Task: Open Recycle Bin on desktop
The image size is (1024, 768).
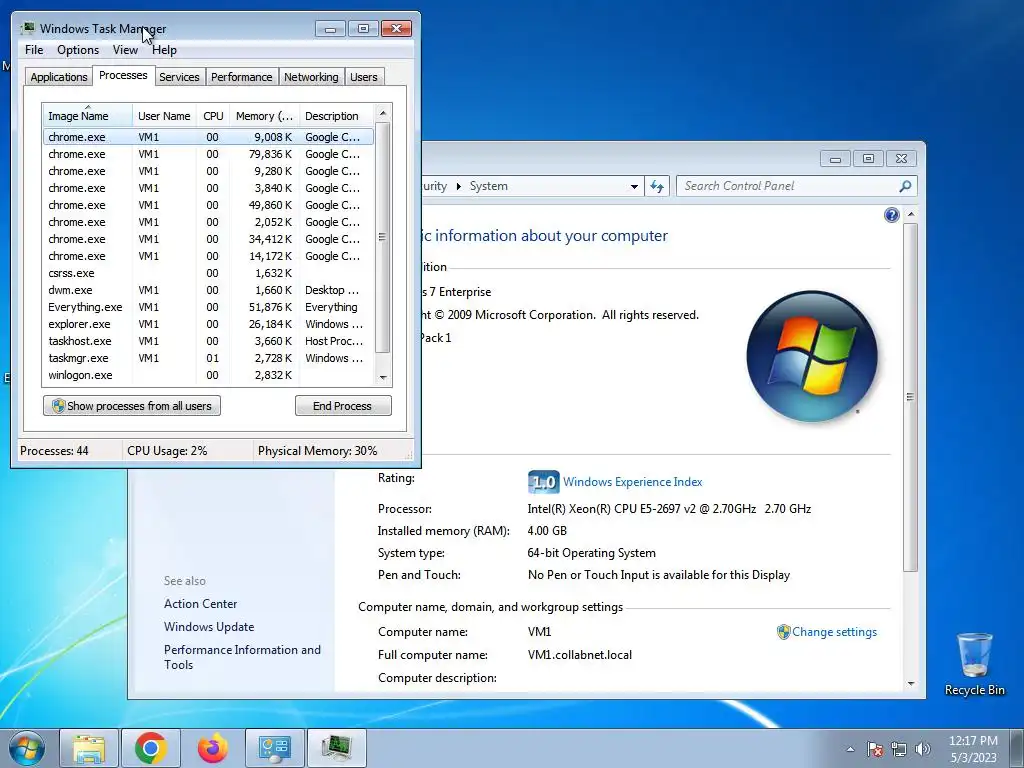Action: [974, 664]
